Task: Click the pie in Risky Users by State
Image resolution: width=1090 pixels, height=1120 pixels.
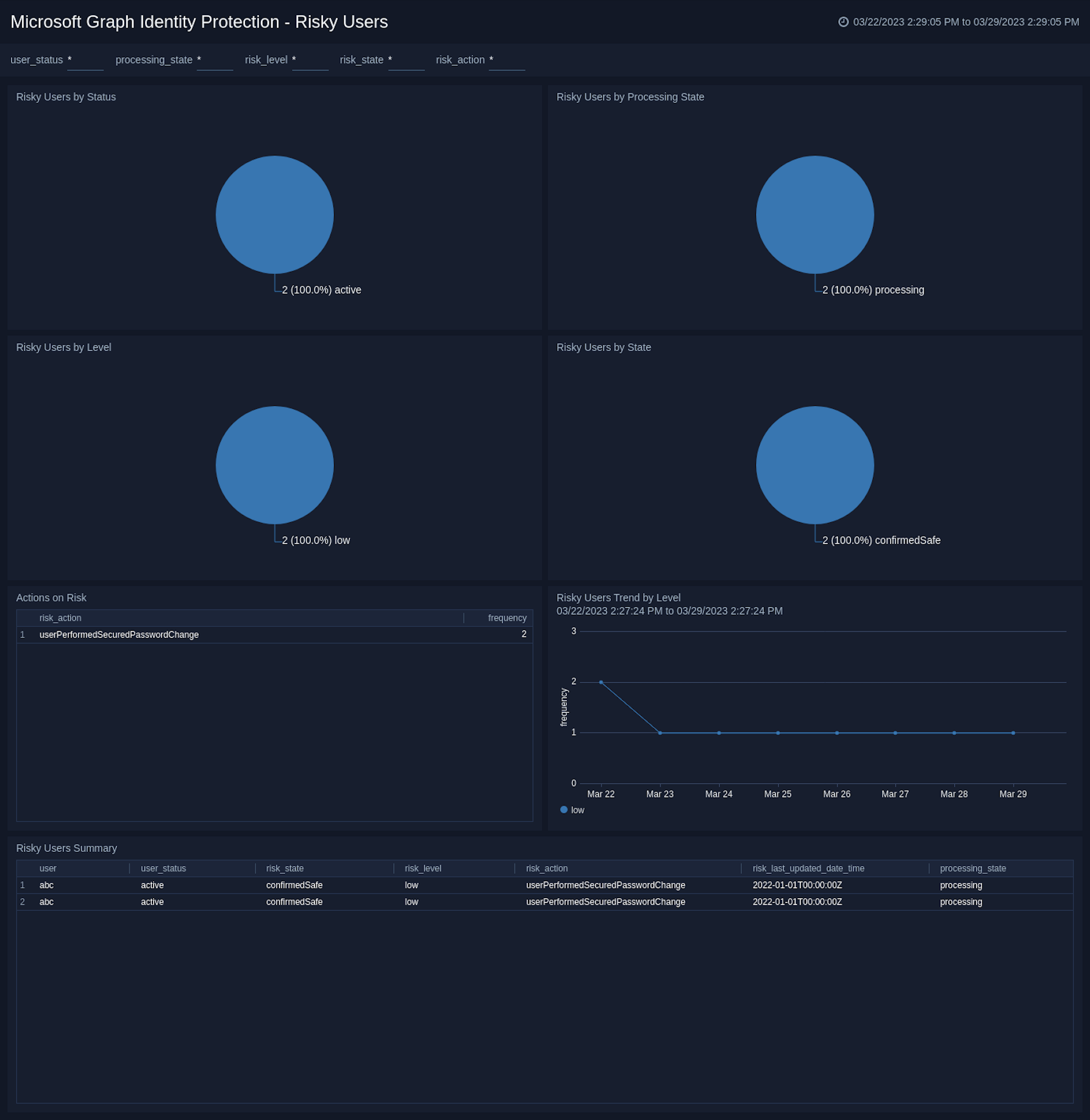Action: (815, 465)
